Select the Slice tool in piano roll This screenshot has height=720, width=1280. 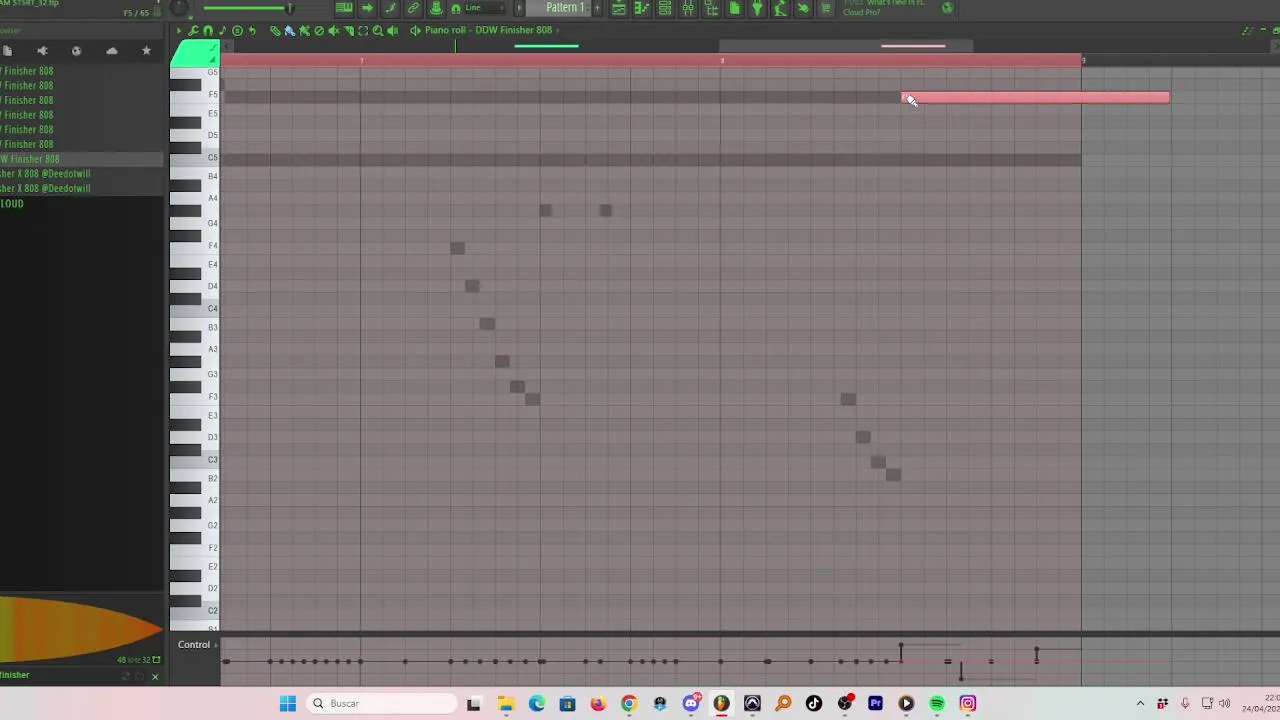tap(349, 30)
